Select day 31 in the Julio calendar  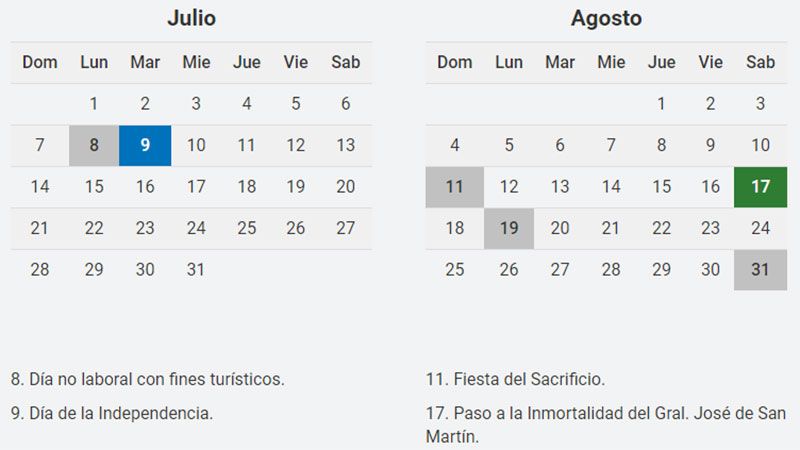[x=196, y=270]
